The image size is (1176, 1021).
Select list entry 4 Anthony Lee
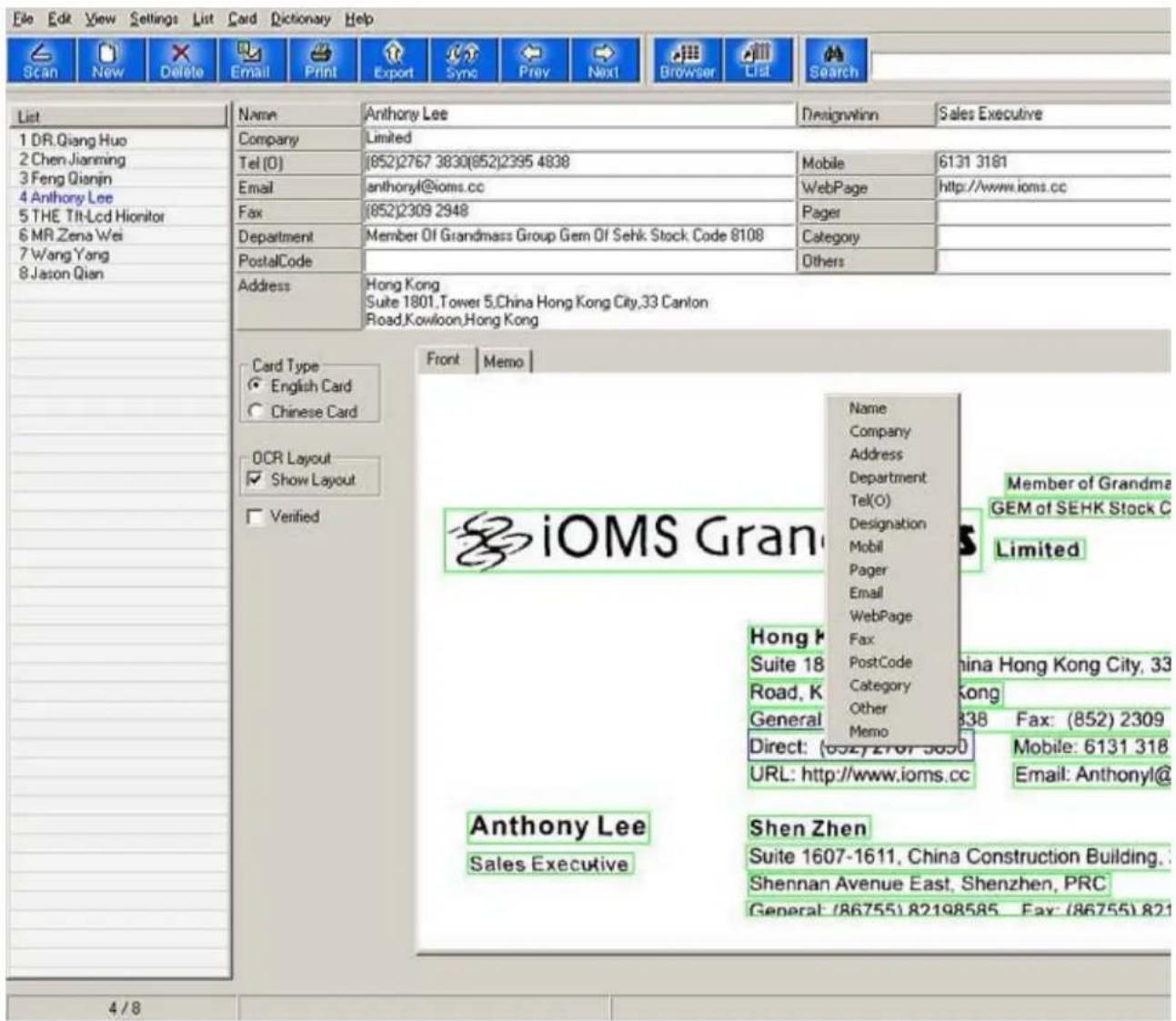point(118,197)
